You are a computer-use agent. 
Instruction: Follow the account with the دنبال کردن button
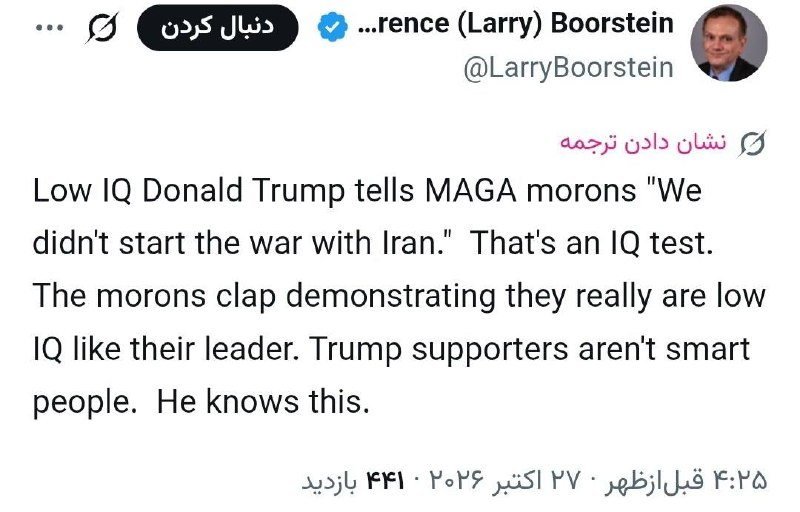tap(217, 28)
